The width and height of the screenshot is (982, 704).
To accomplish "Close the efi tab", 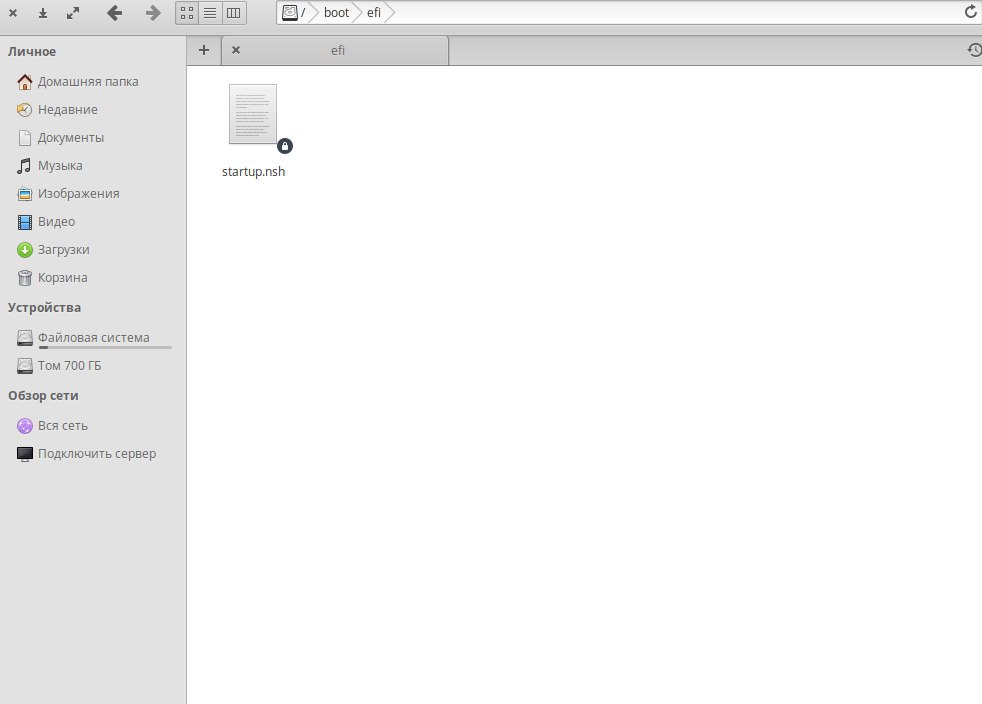I will [235, 50].
